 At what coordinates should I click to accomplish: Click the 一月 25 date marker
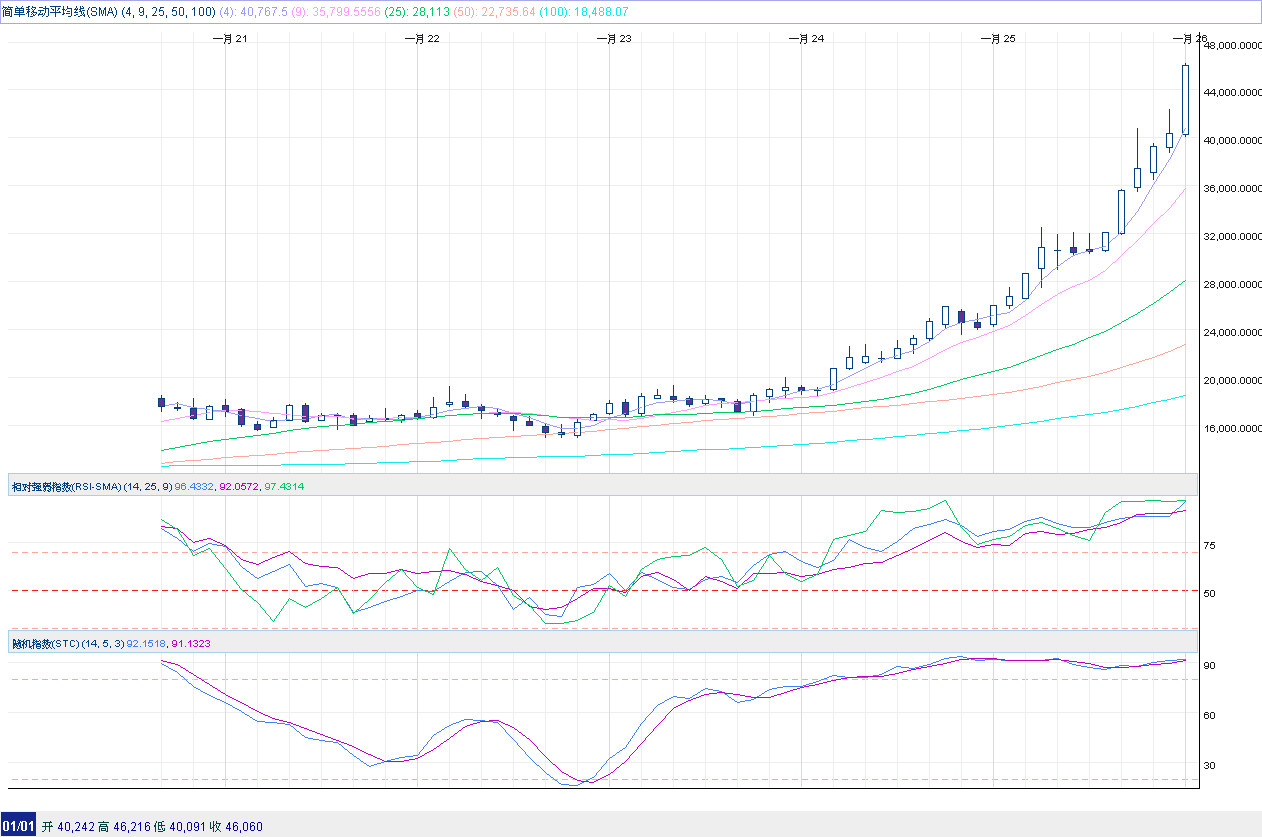997,38
